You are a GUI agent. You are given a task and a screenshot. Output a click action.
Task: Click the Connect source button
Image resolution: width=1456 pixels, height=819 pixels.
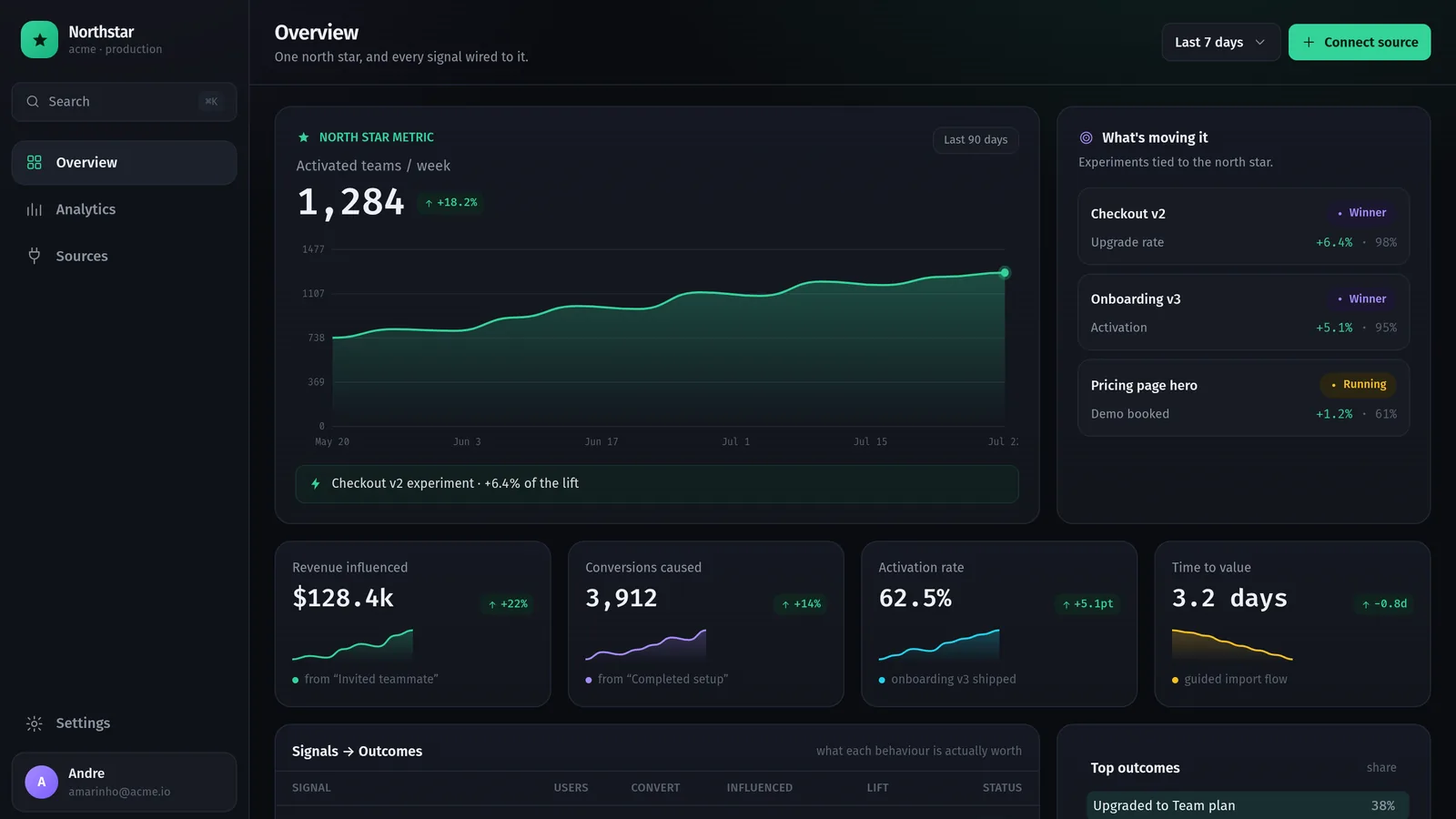tap(1360, 42)
